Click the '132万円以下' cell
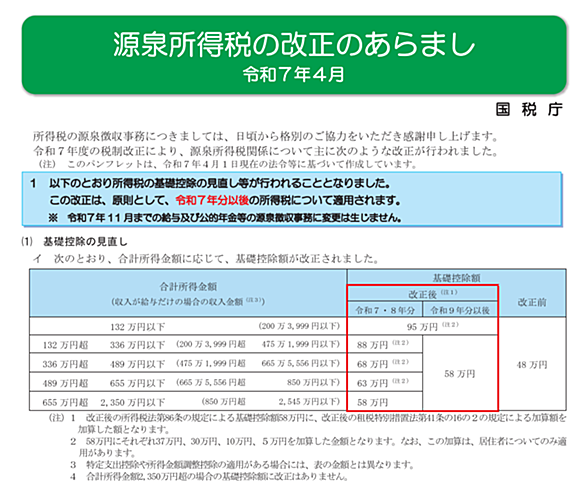The image size is (586, 481). (138, 327)
